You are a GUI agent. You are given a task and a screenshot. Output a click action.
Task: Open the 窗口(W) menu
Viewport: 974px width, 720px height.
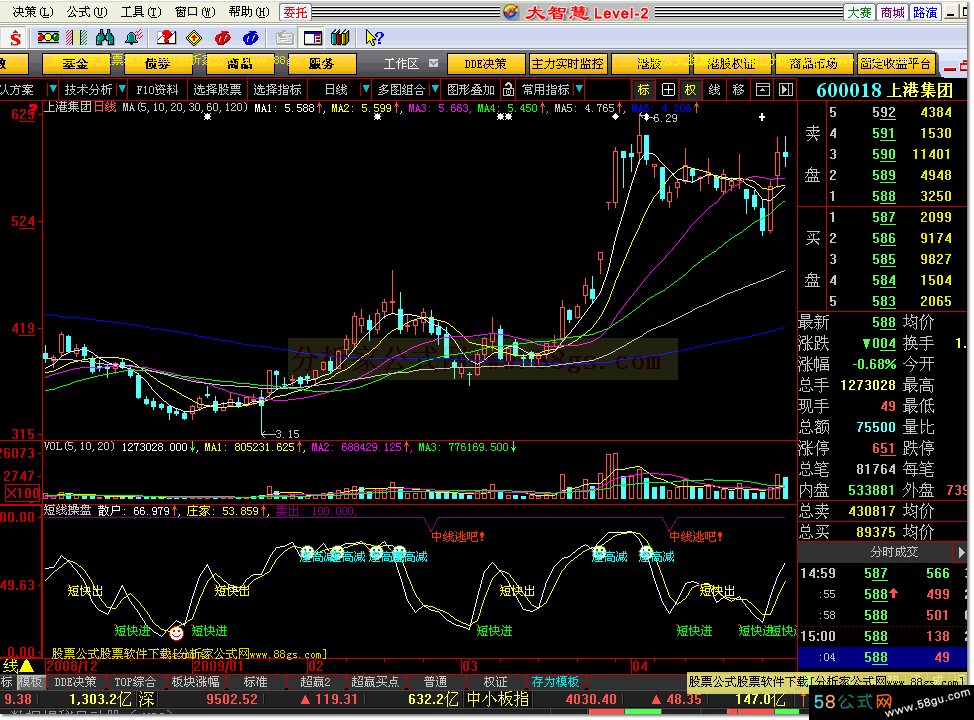pos(195,12)
